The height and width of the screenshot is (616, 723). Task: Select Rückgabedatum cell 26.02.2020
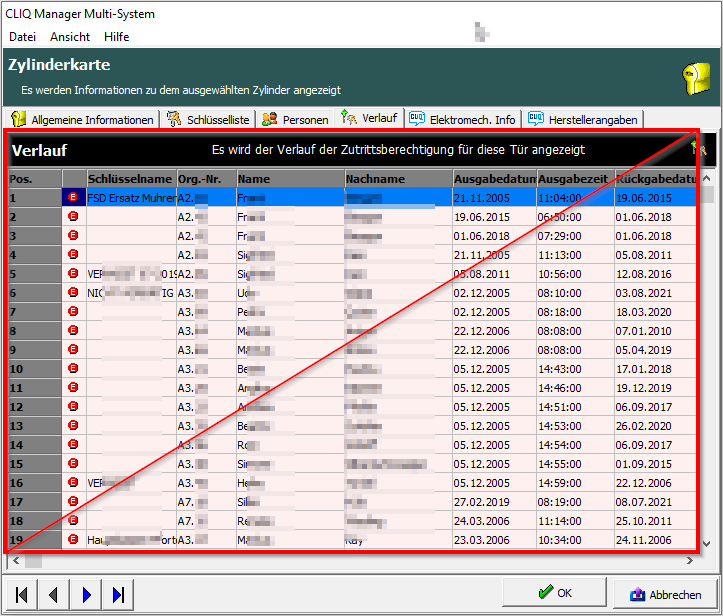(655, 426)
